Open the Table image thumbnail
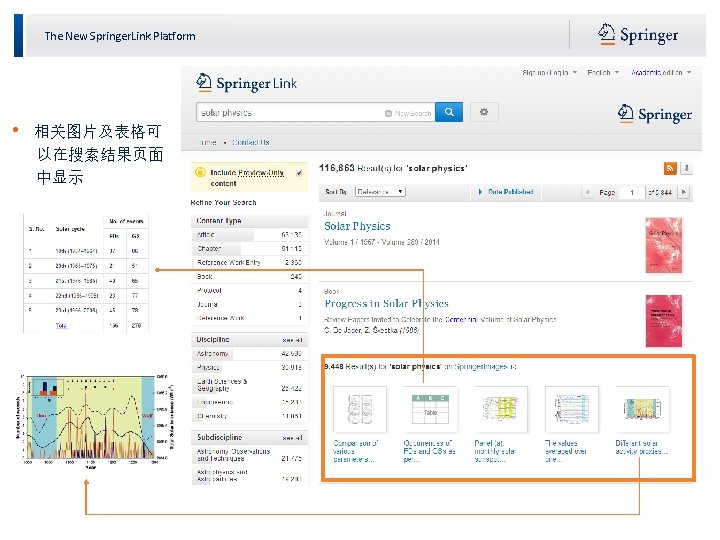Image resolution: width=720 pixels, height=540 pixels. click(x=430, y=409)
